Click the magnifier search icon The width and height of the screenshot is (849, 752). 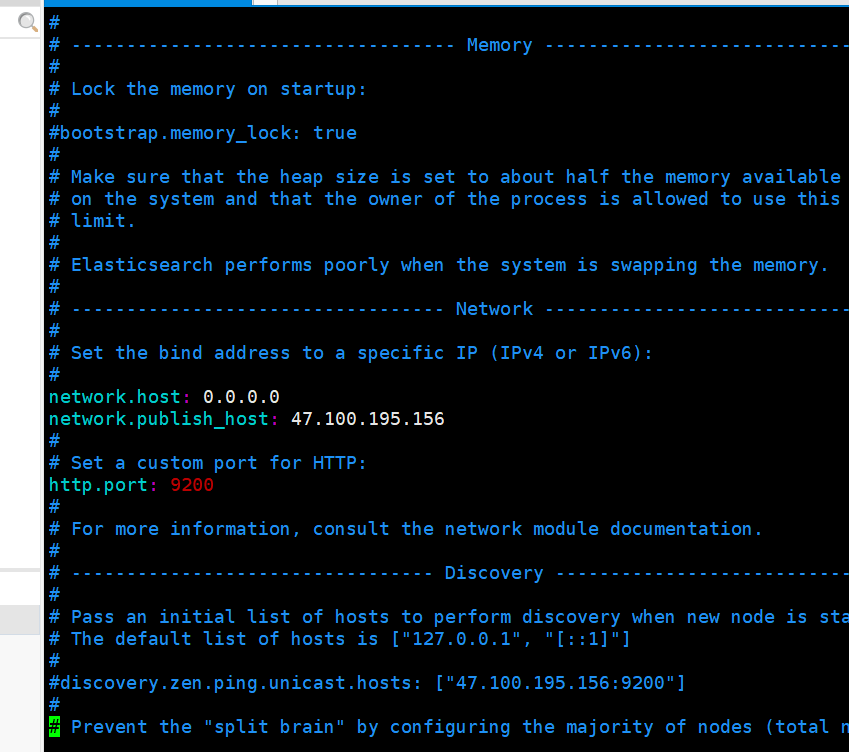tap(28, 22)
